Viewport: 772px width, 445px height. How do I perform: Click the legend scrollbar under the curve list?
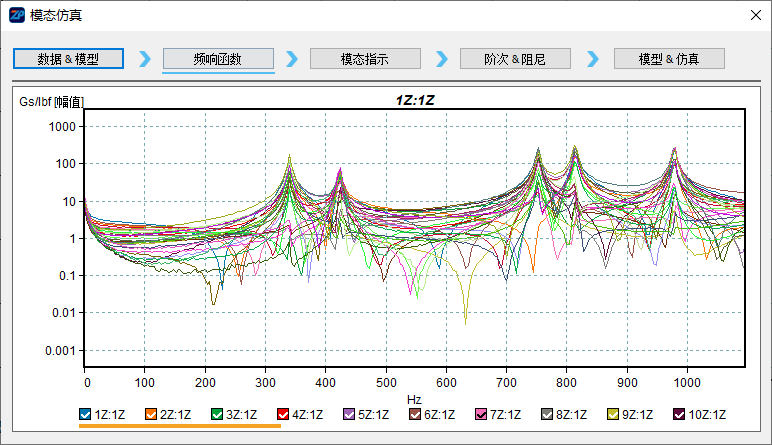pyautogui.click(x=180, y=426)
